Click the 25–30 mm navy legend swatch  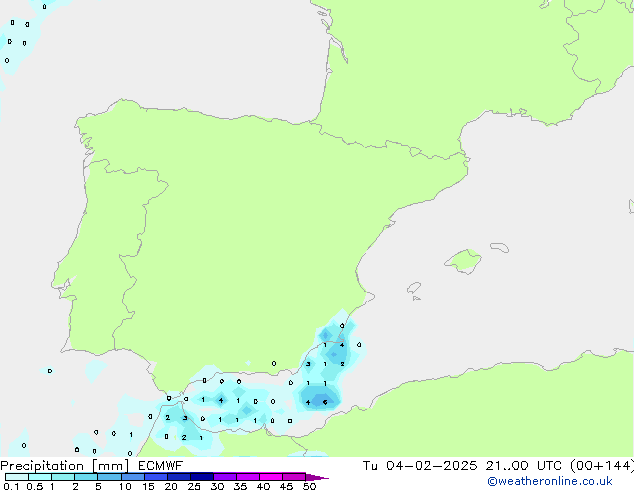[x=201, y=477]
